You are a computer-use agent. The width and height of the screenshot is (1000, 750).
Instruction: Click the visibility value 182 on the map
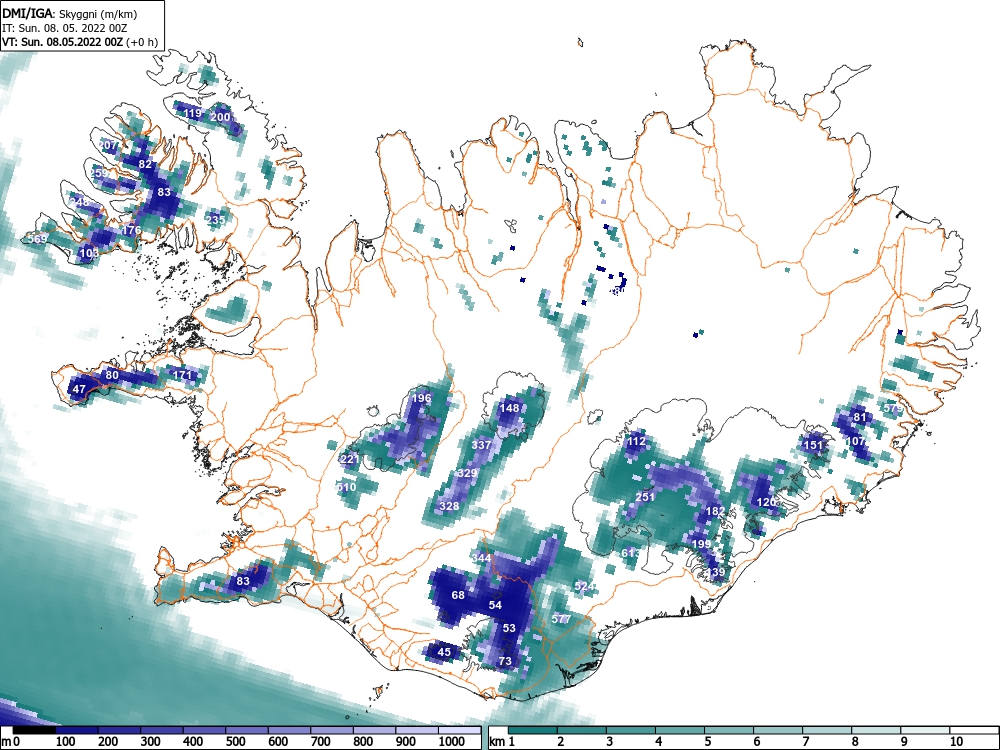coord(716,511)
